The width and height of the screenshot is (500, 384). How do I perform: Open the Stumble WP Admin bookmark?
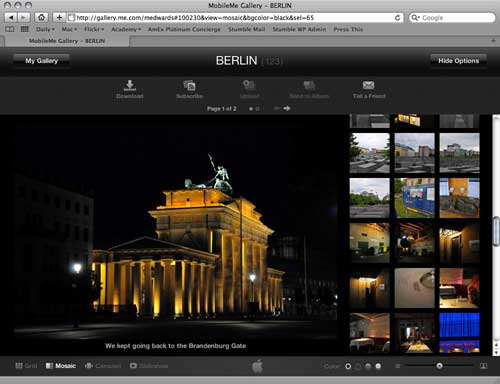pyautogui.click(x=299, y=29)
